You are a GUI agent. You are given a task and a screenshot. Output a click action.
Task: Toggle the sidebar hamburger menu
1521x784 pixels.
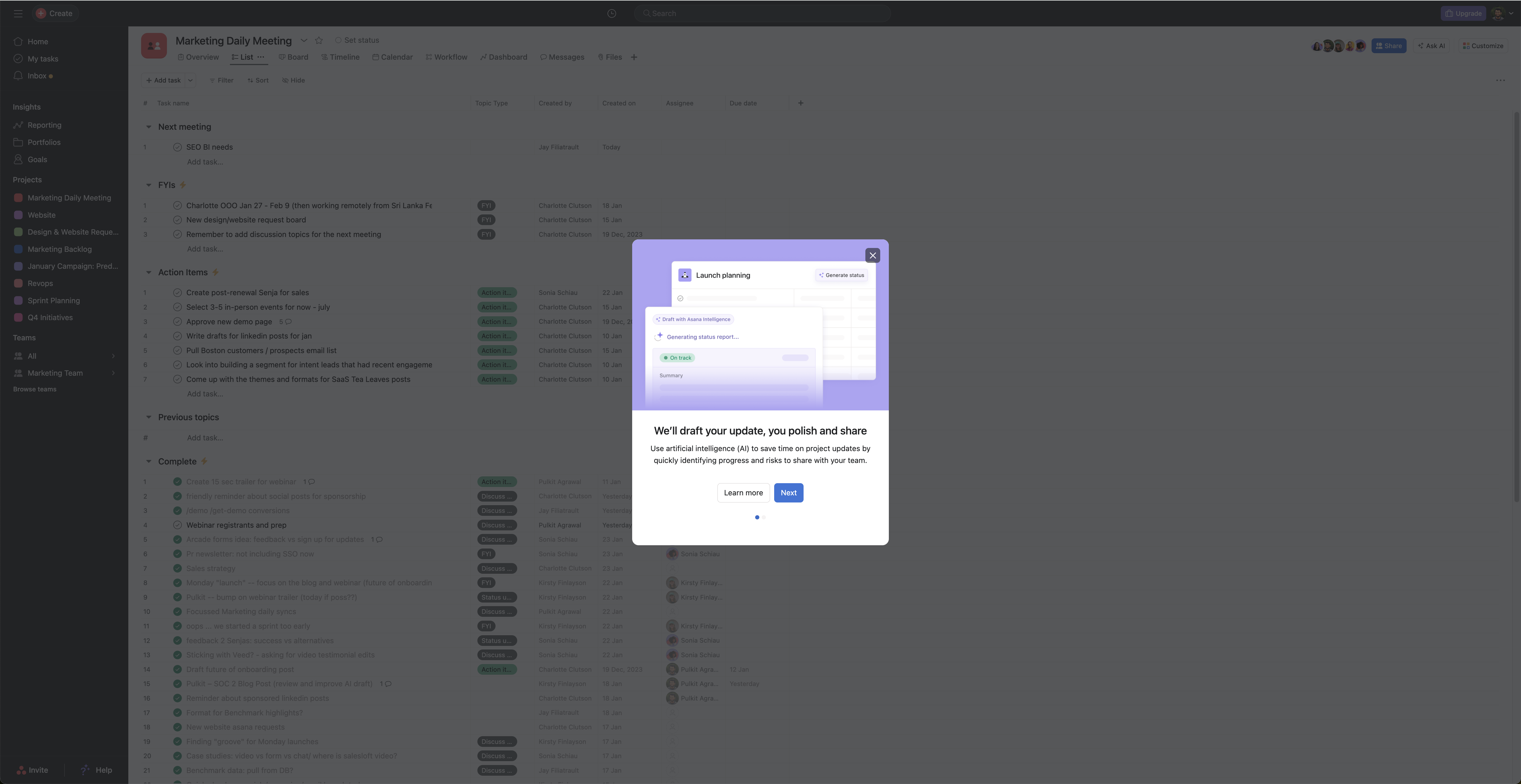18,13
